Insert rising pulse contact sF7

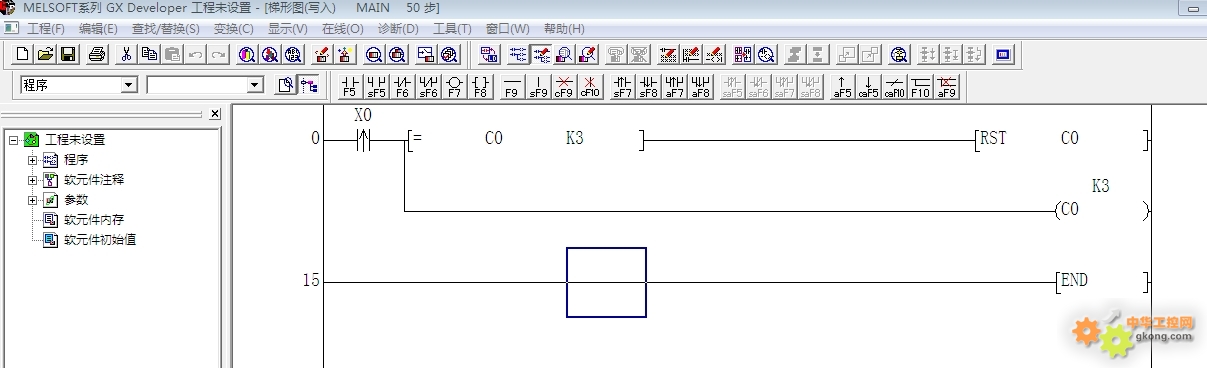622,86
